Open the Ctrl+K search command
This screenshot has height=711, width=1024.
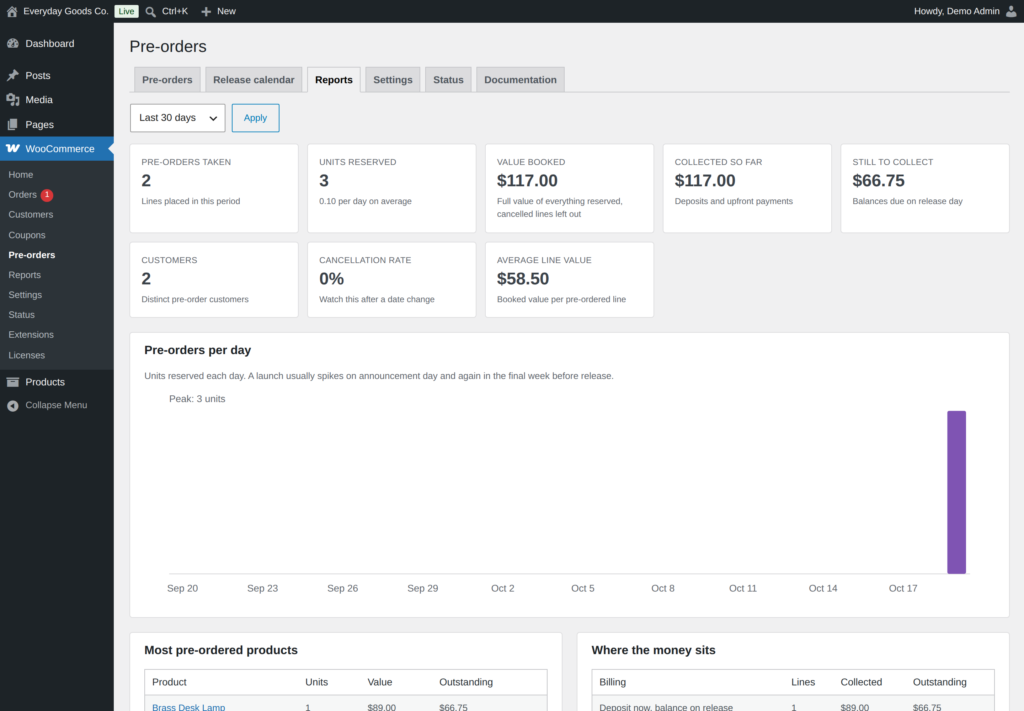tap(174, 11)
